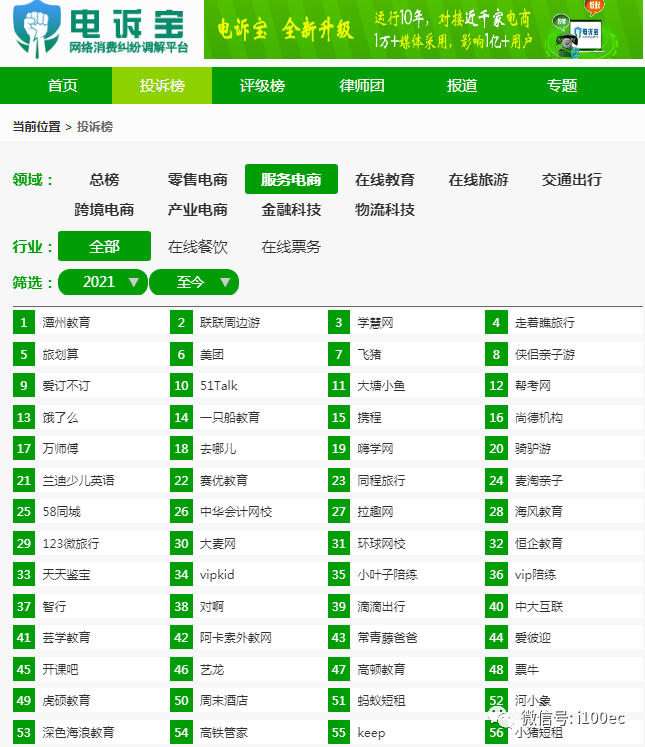Expand the 2021 year dropdown

(103, 282)
